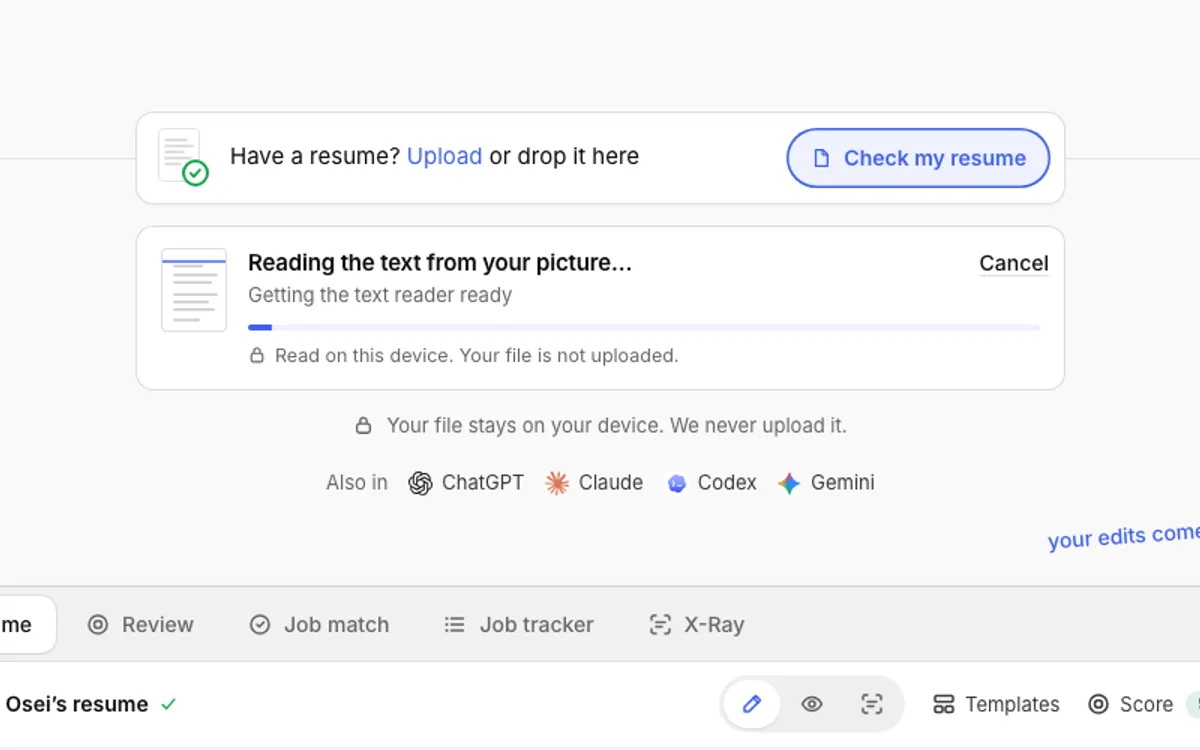Open the Upload link
This screenshot has width=1200, height=750.
coord(444,156)
